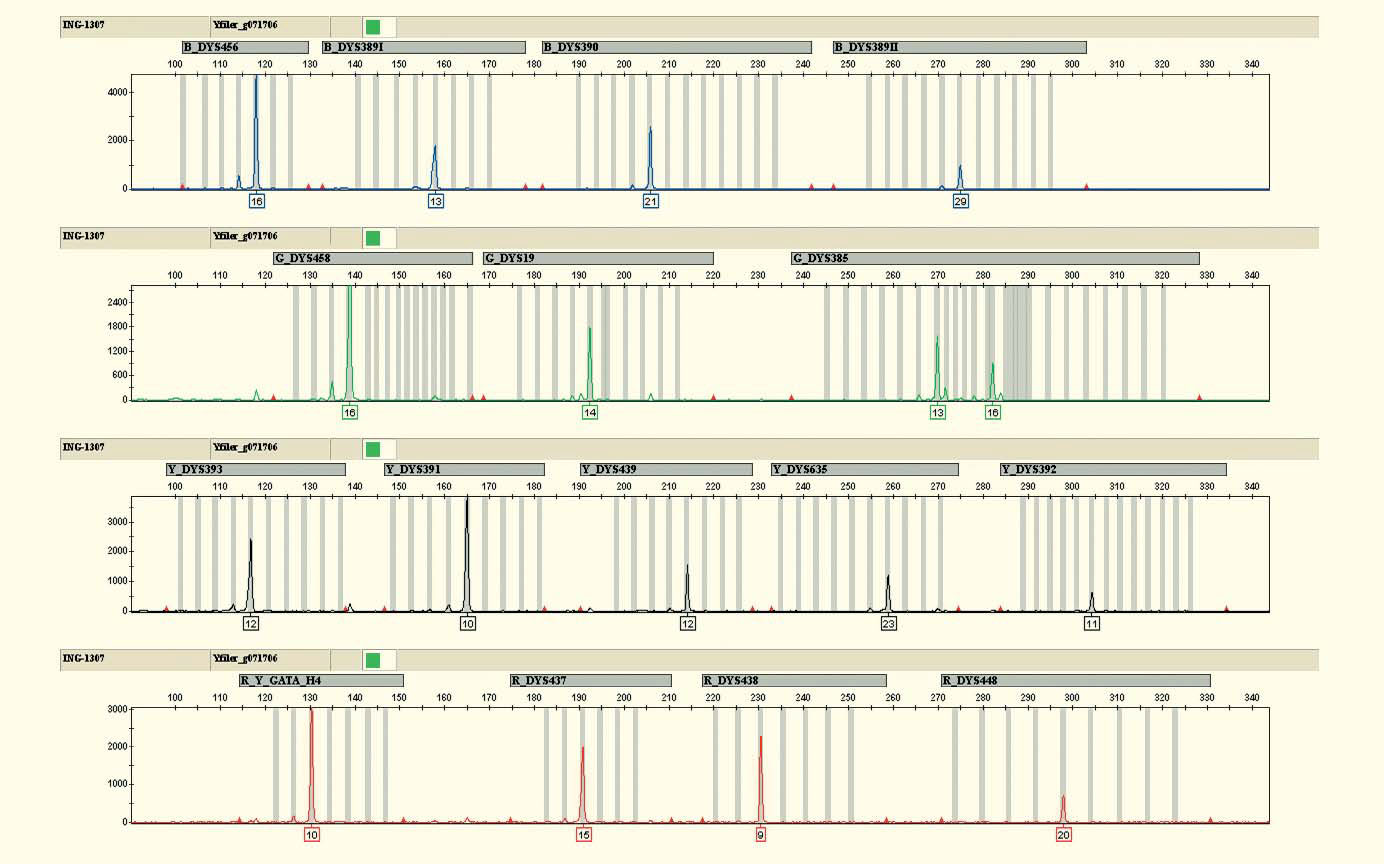This screenshot has height=864, width=1384.
Task: Click the green quality square in the blue dye panel
Action: (373, 26)
